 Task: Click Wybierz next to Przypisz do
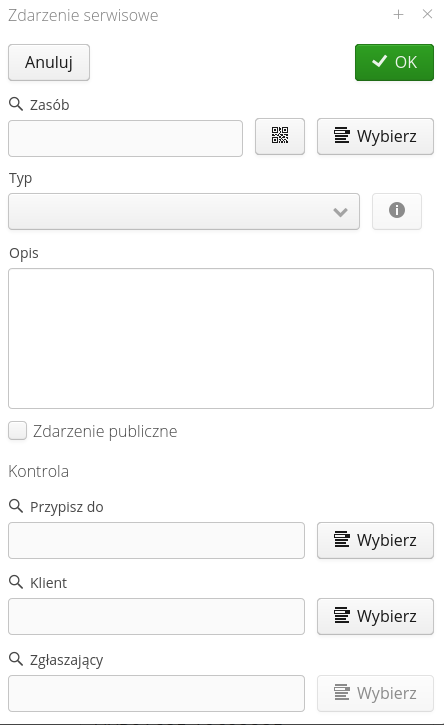pyautogui.click(x=375, y=540)
